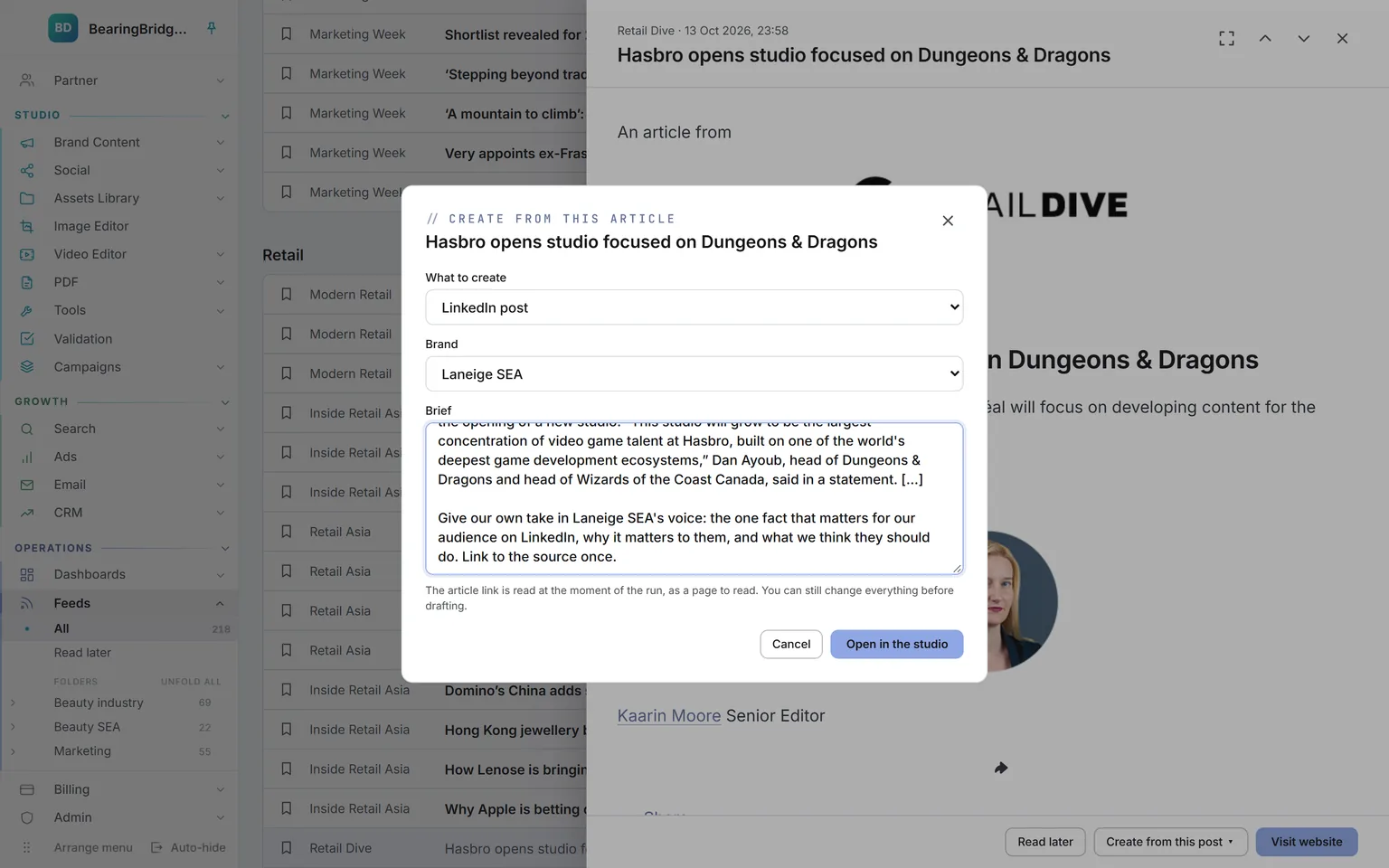Click the CRM trend icon
This screenshot has height=868, width=1389.
27,513
